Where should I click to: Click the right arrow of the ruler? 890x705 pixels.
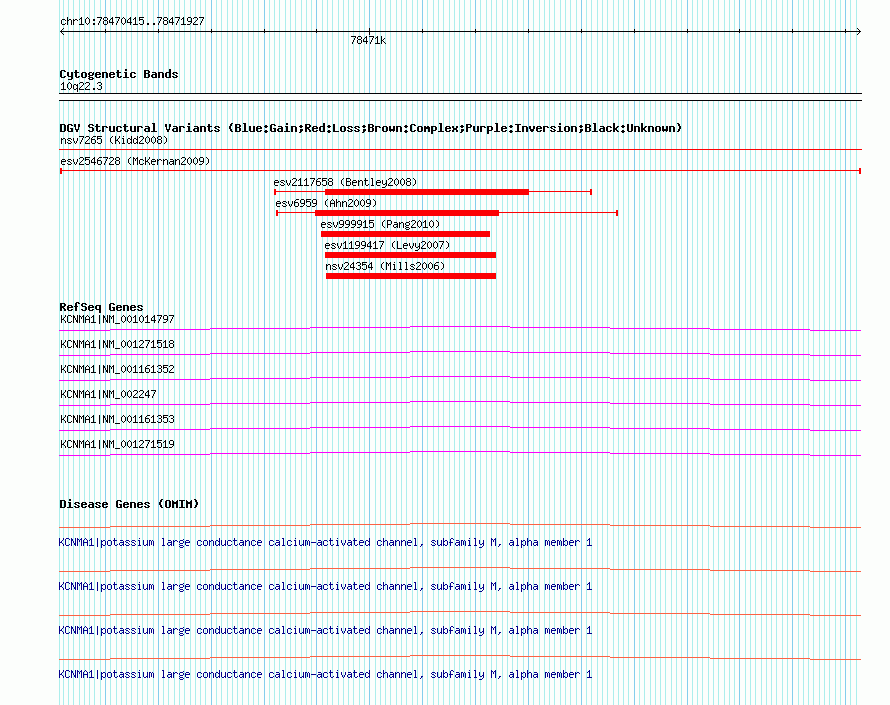pyautogui.click(x=858, y=32)
